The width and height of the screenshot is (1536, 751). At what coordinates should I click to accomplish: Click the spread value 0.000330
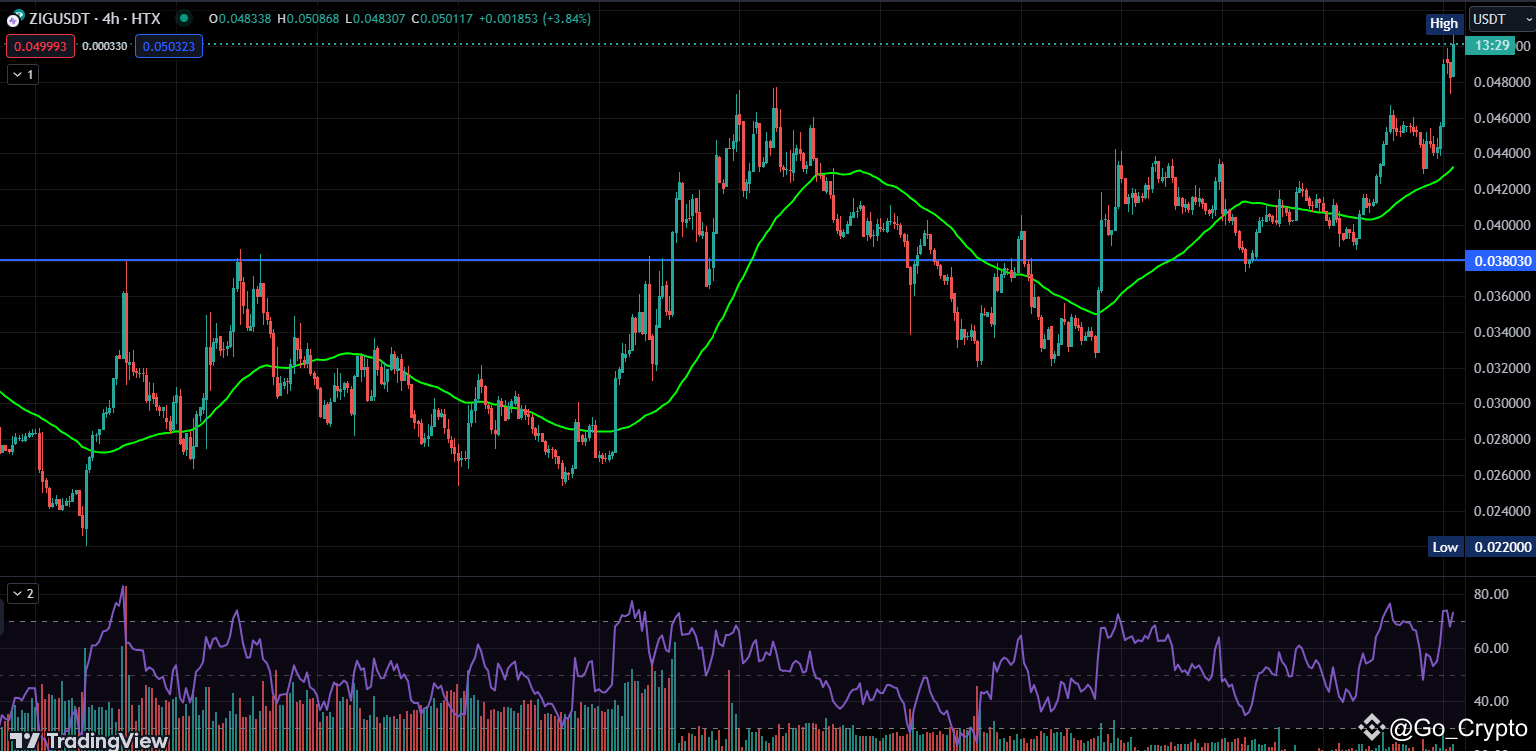coord(104,46)
